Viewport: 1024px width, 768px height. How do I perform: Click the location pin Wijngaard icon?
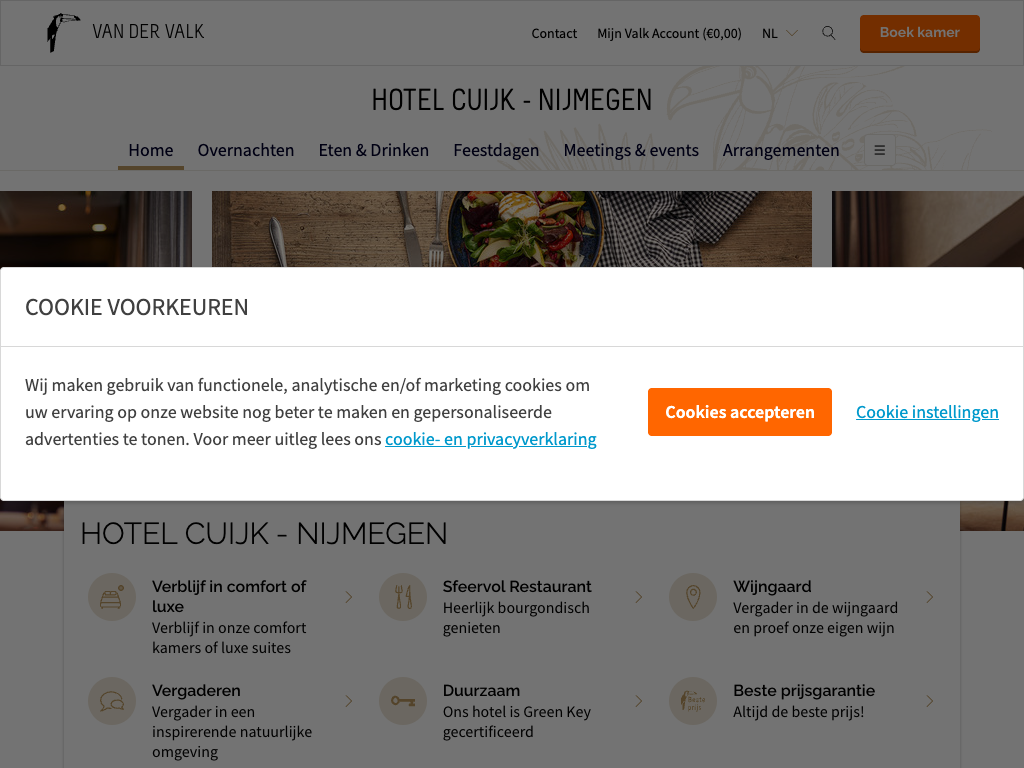(693, 597)
